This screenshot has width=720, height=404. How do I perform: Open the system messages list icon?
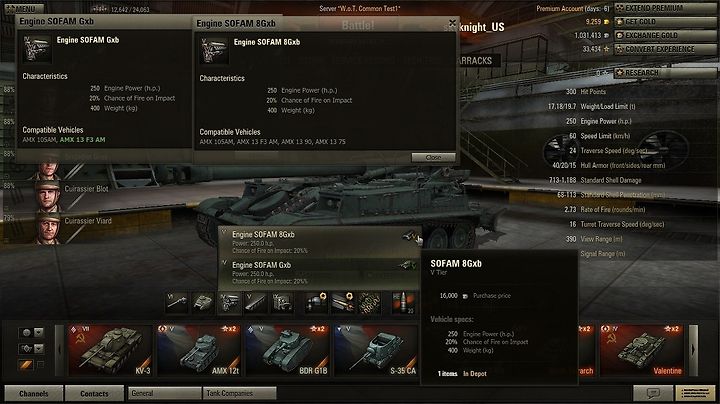[x=695, y=393]
